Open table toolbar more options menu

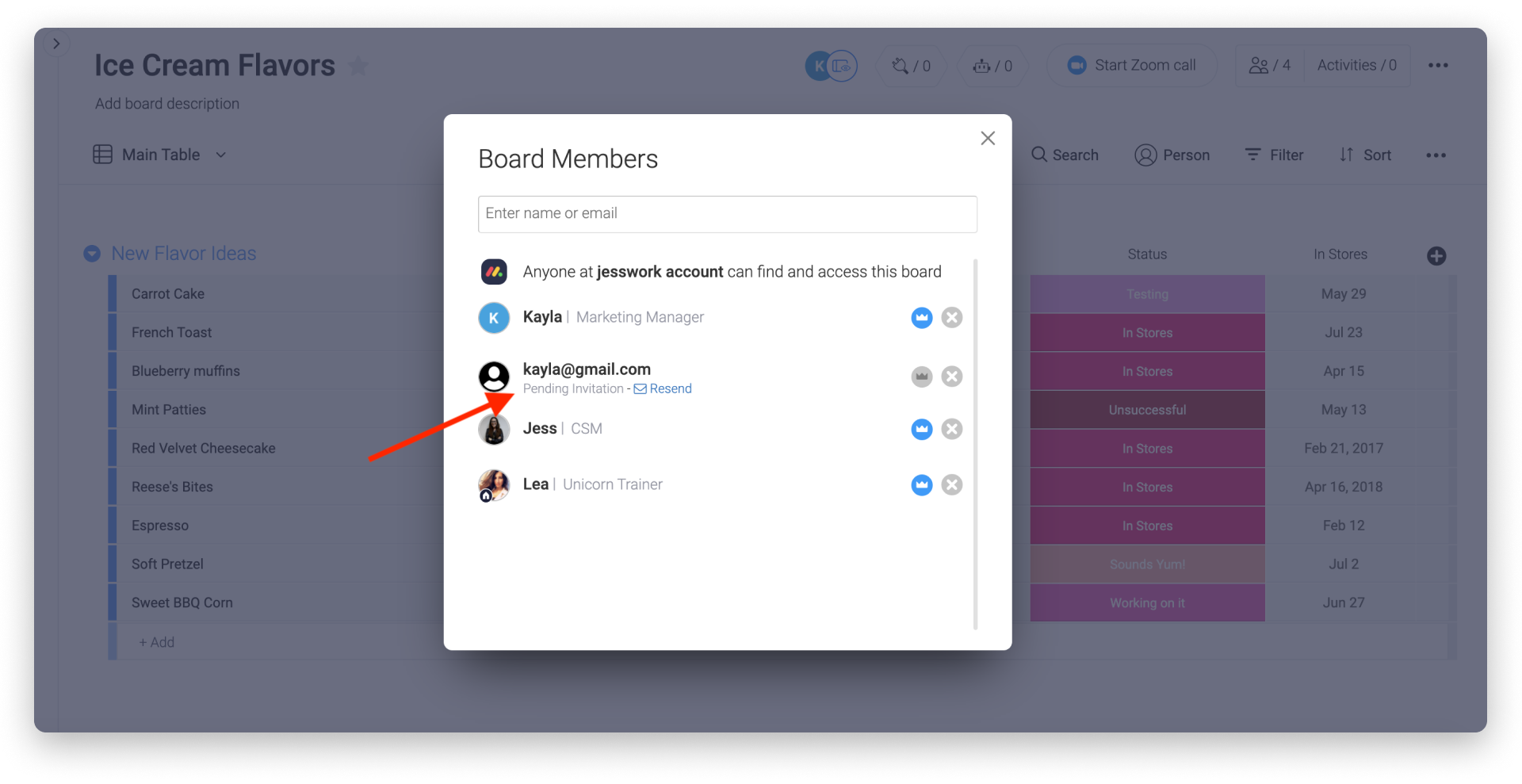tap(1436, 155)
